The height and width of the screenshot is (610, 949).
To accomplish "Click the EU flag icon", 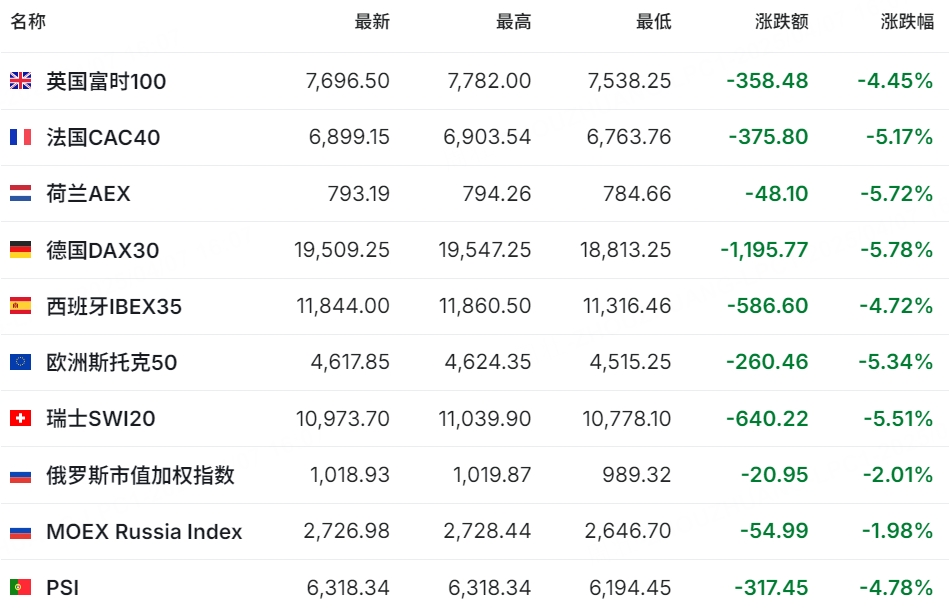I will click(21, 362).
